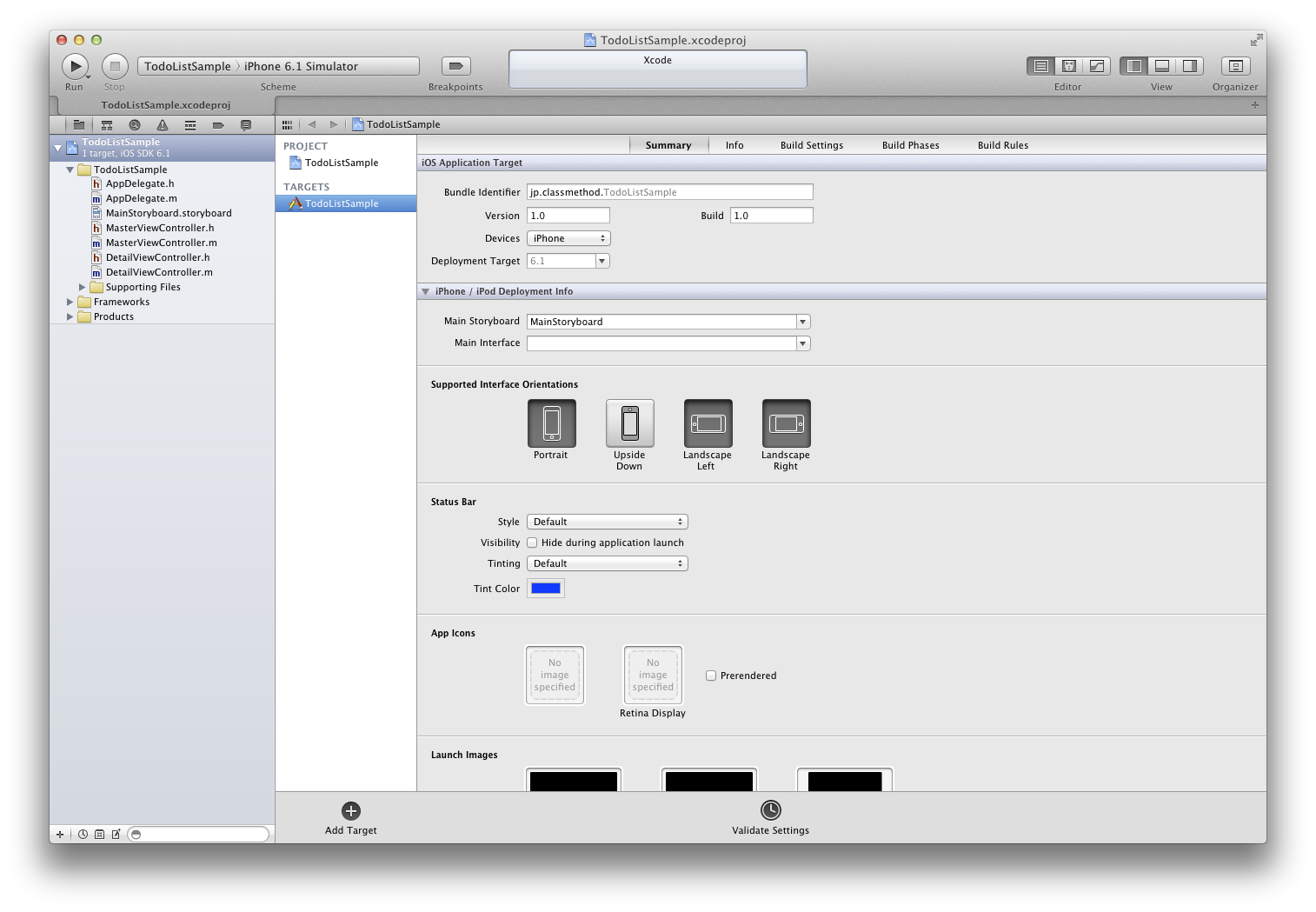Switch to the Info tab
The image size is (1316, 912).
[x=734, y=145]
